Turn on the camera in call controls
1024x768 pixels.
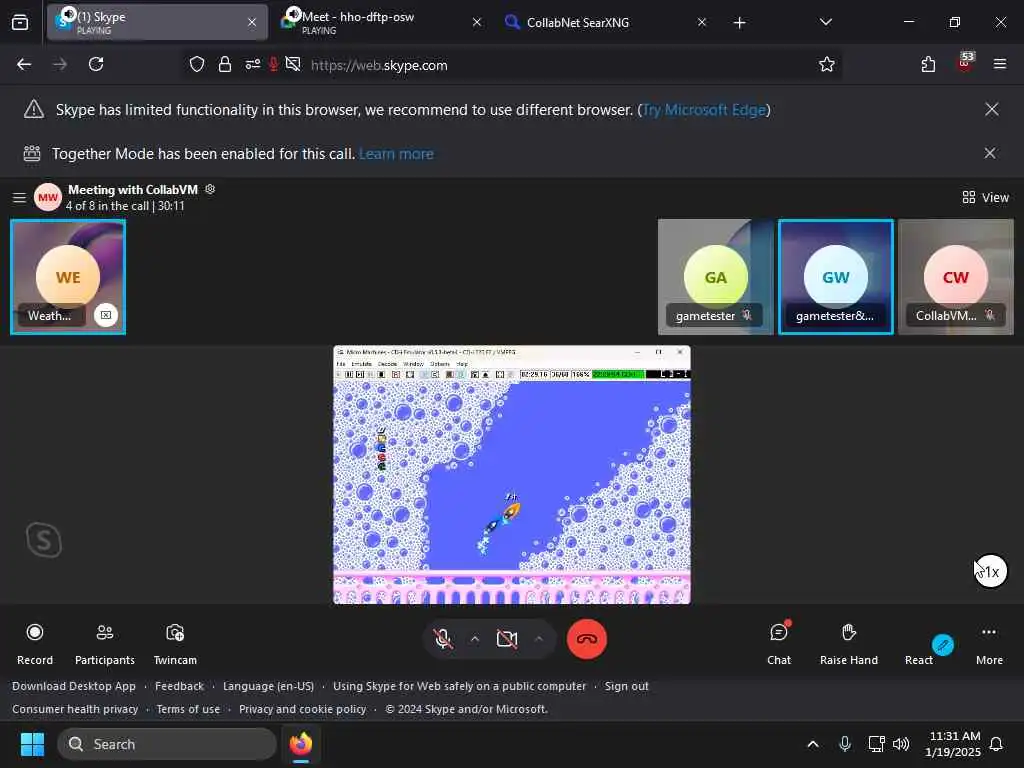coord(507,639)
